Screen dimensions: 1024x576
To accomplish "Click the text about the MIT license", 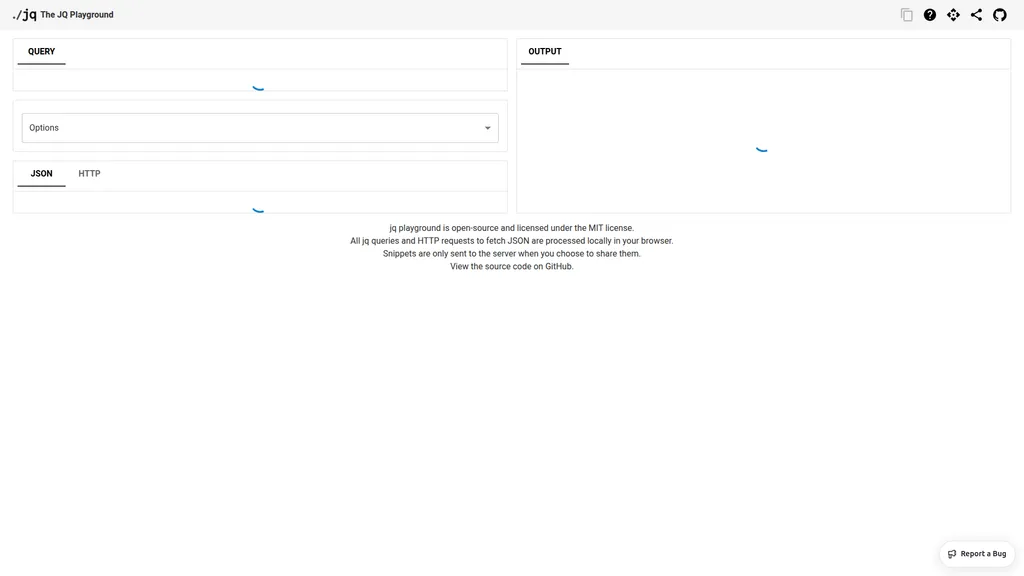I will tap(511, 228).
